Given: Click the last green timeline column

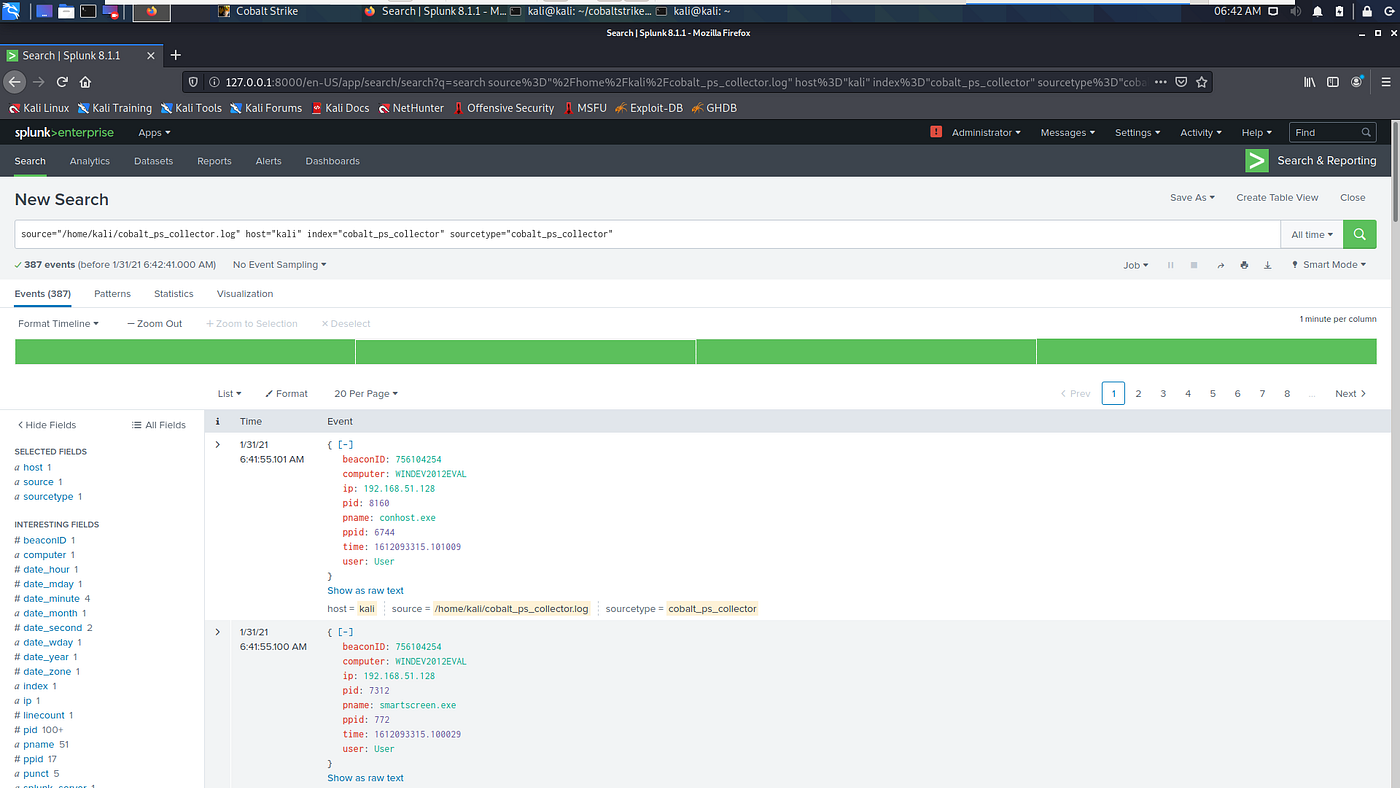Looking at the screenshot, I should tap(1206, 352).
